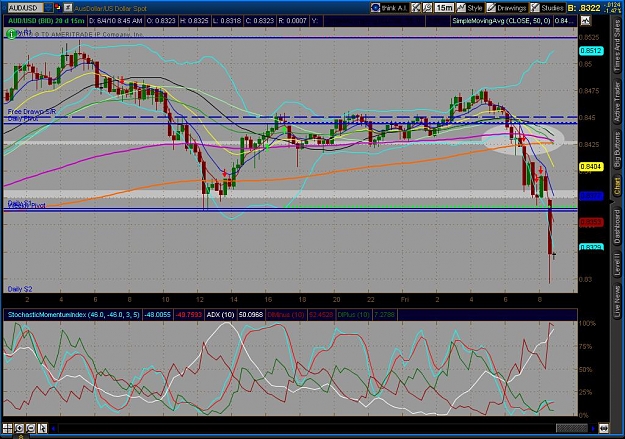
Task: Open the Times And Sales side tab
Action: [617, 45]
